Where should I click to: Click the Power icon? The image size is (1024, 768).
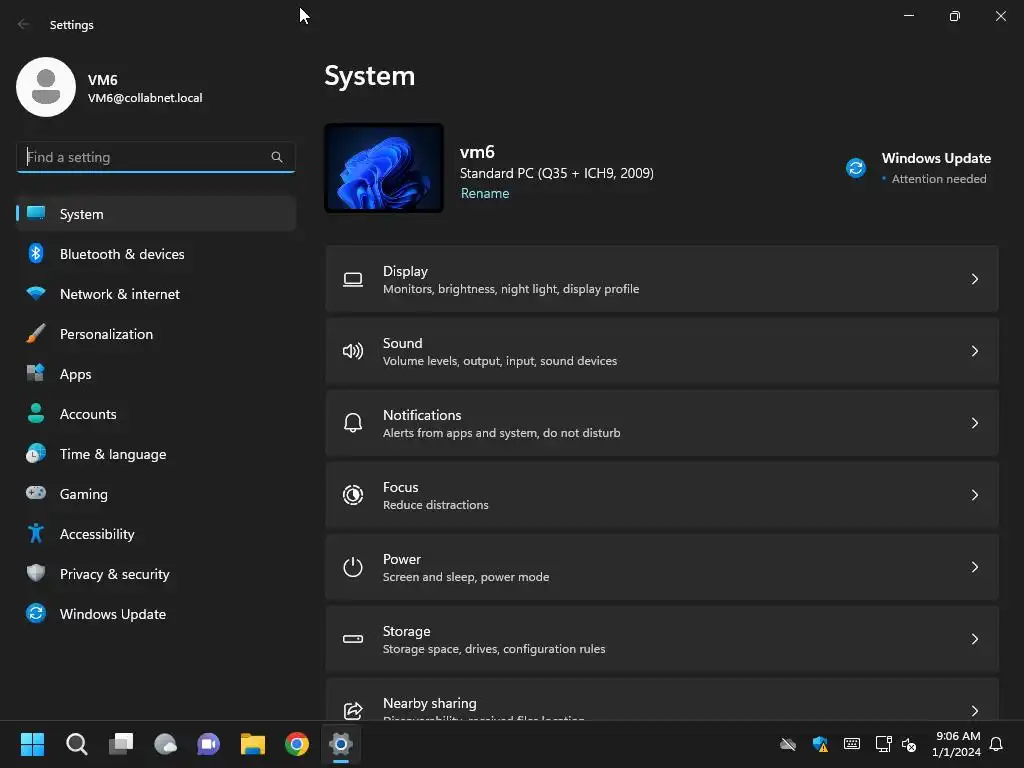point(353,567)
